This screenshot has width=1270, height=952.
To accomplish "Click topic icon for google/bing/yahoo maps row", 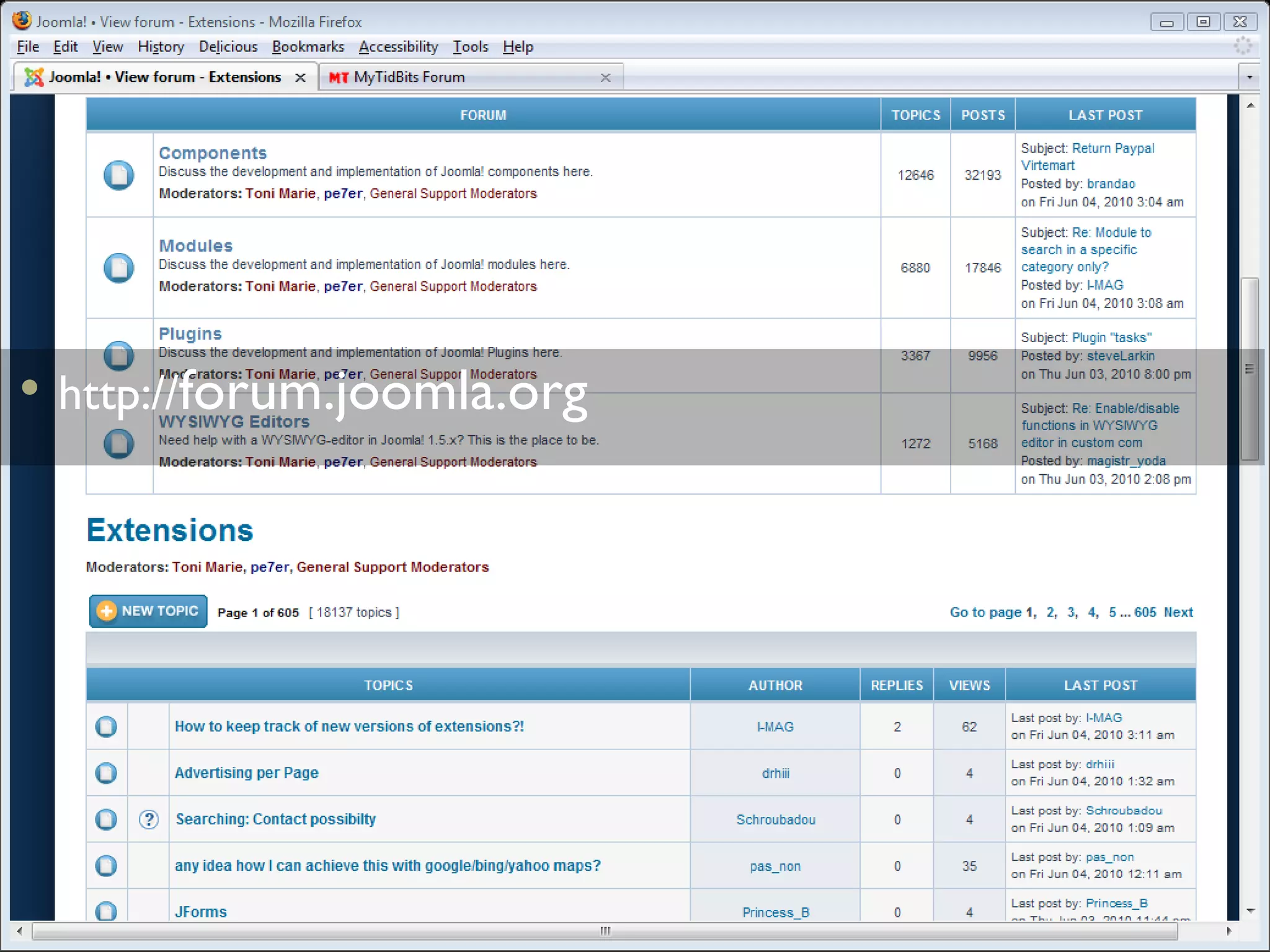I will pyautogui.click(x=106, y=866).
